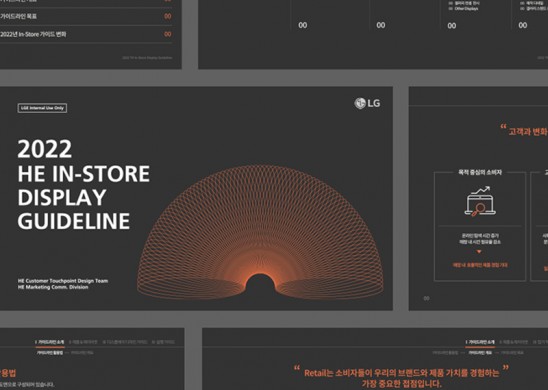The width and height of the screenshot is (548, 390).
Task: Click the LG logo on title slide
Action: 367,103
